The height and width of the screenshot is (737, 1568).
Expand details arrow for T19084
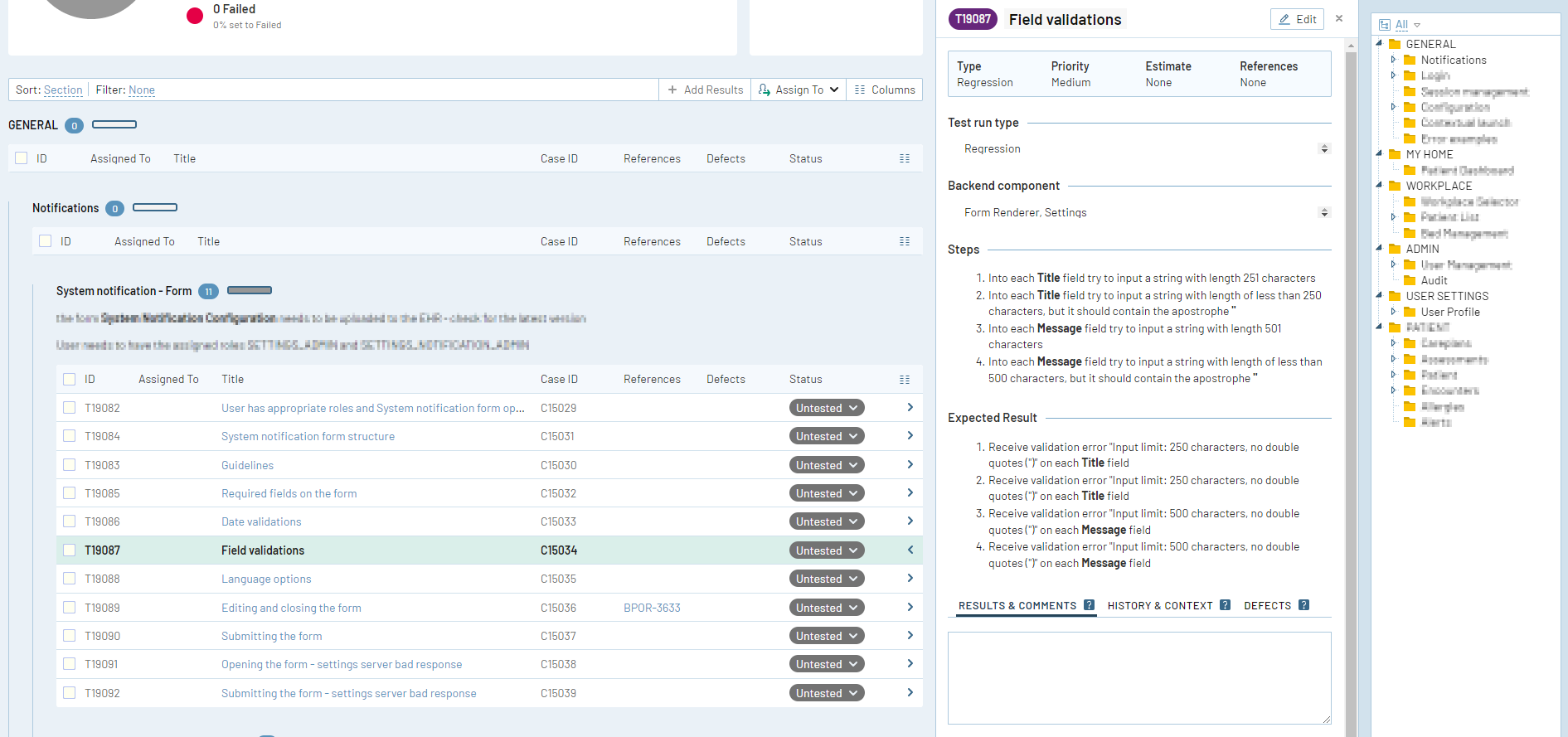click(x=910, y=435)
